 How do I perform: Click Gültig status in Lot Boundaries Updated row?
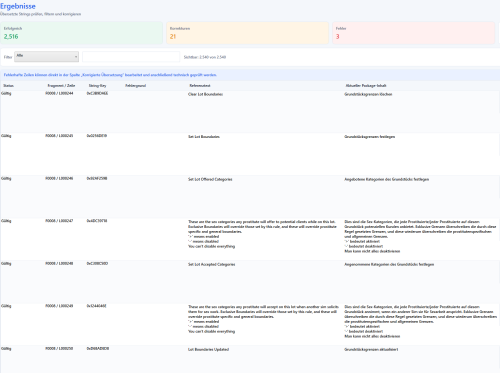6,349
